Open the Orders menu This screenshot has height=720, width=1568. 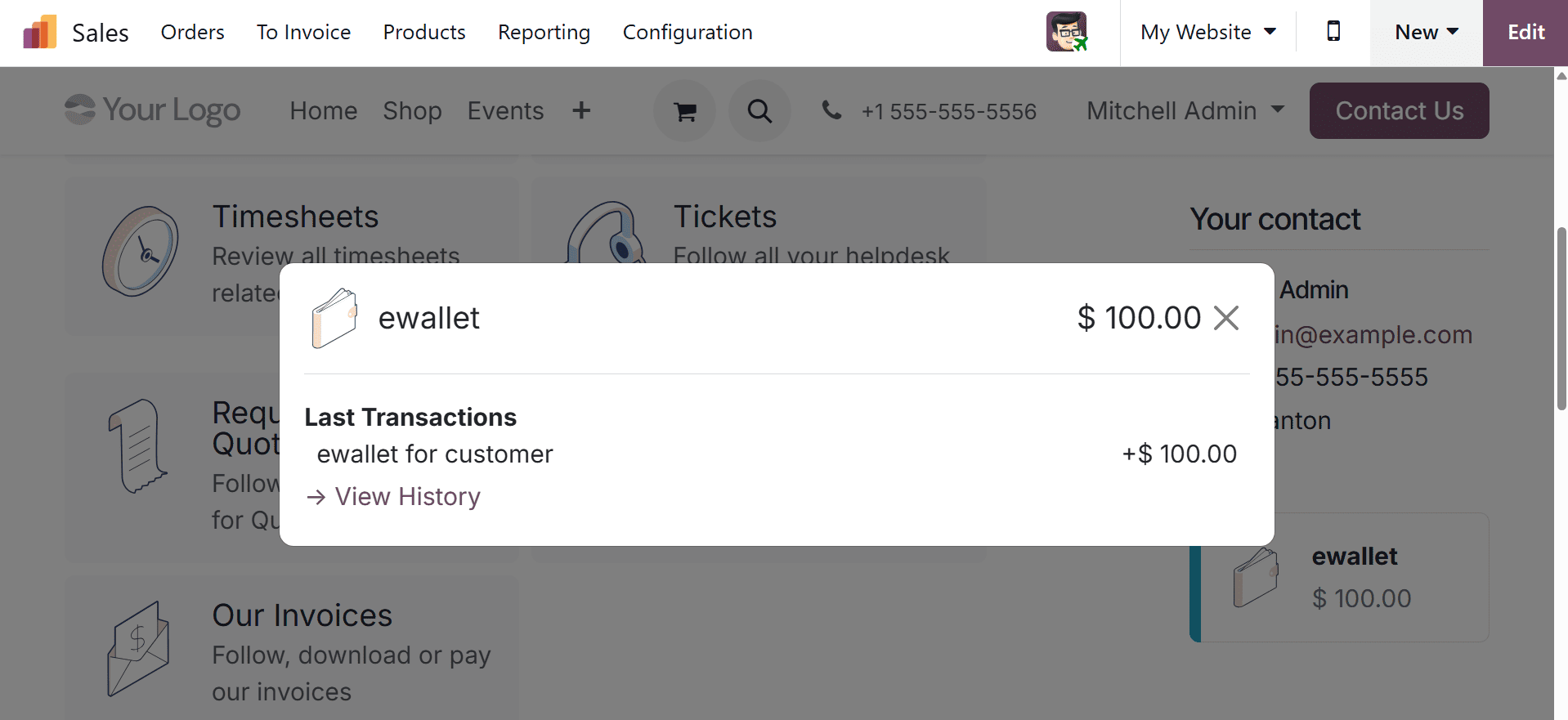[x=192, y=32]
